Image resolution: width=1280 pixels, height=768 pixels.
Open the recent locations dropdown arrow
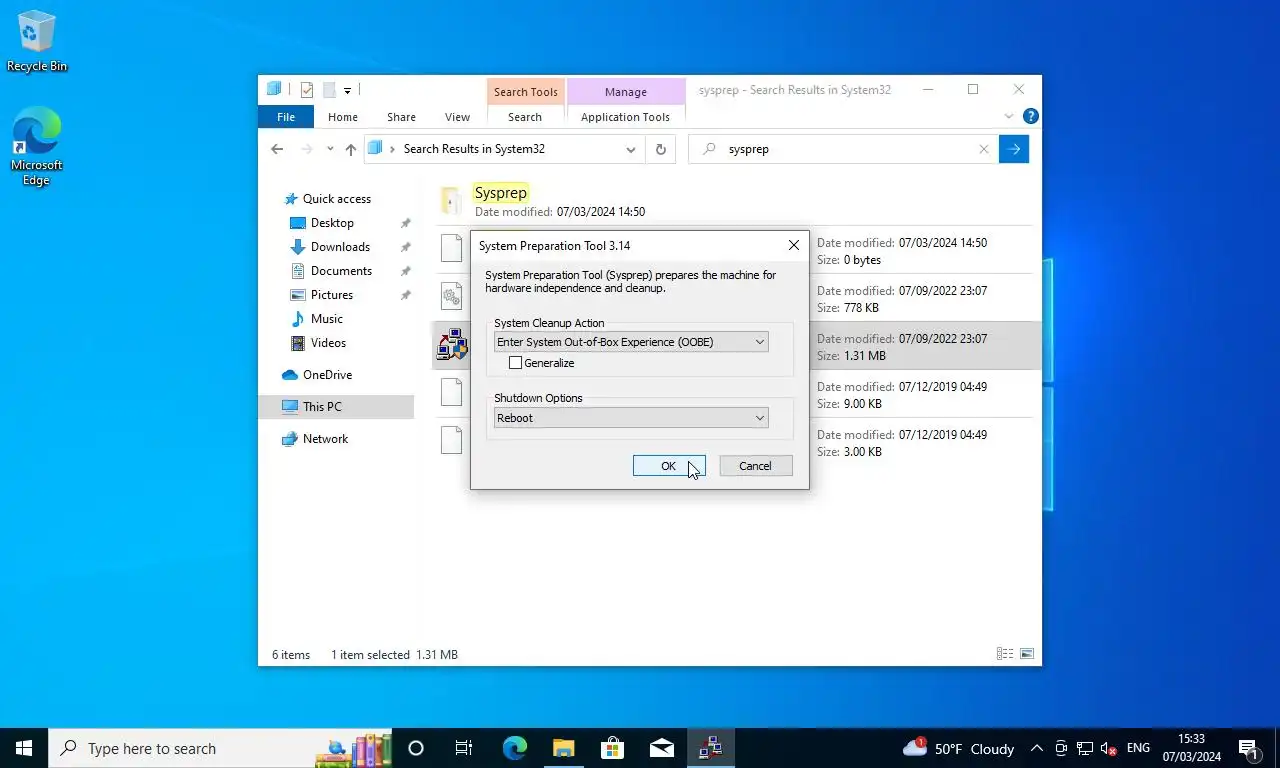click(x=330, y=149)
